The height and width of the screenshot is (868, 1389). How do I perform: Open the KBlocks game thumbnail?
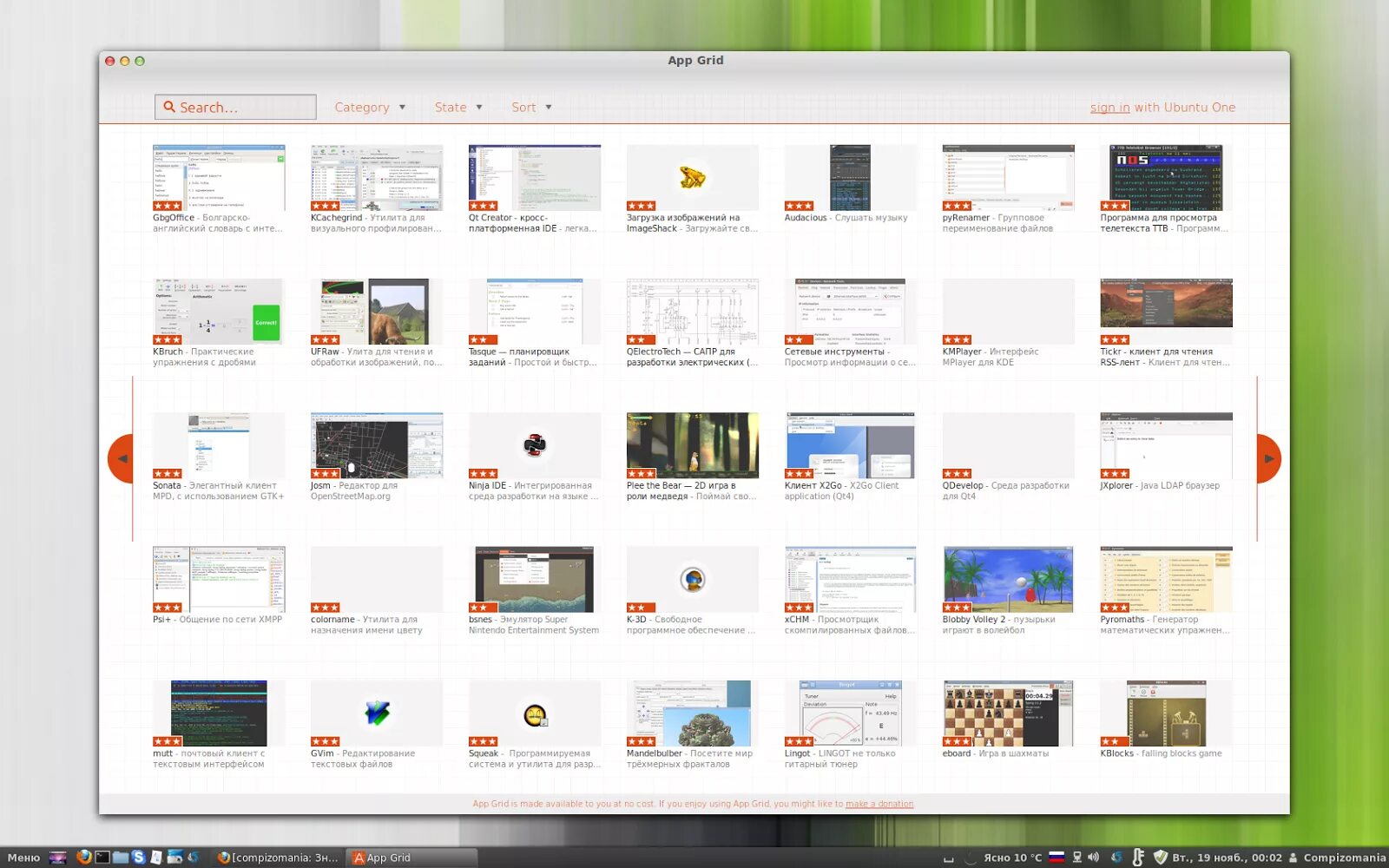coord(1166,713)
